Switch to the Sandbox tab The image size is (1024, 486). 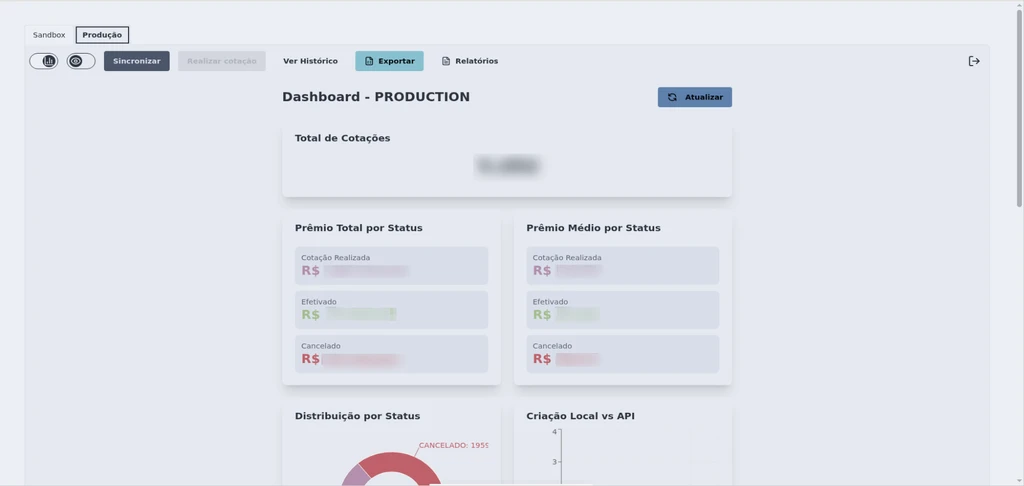pos(49,35)
